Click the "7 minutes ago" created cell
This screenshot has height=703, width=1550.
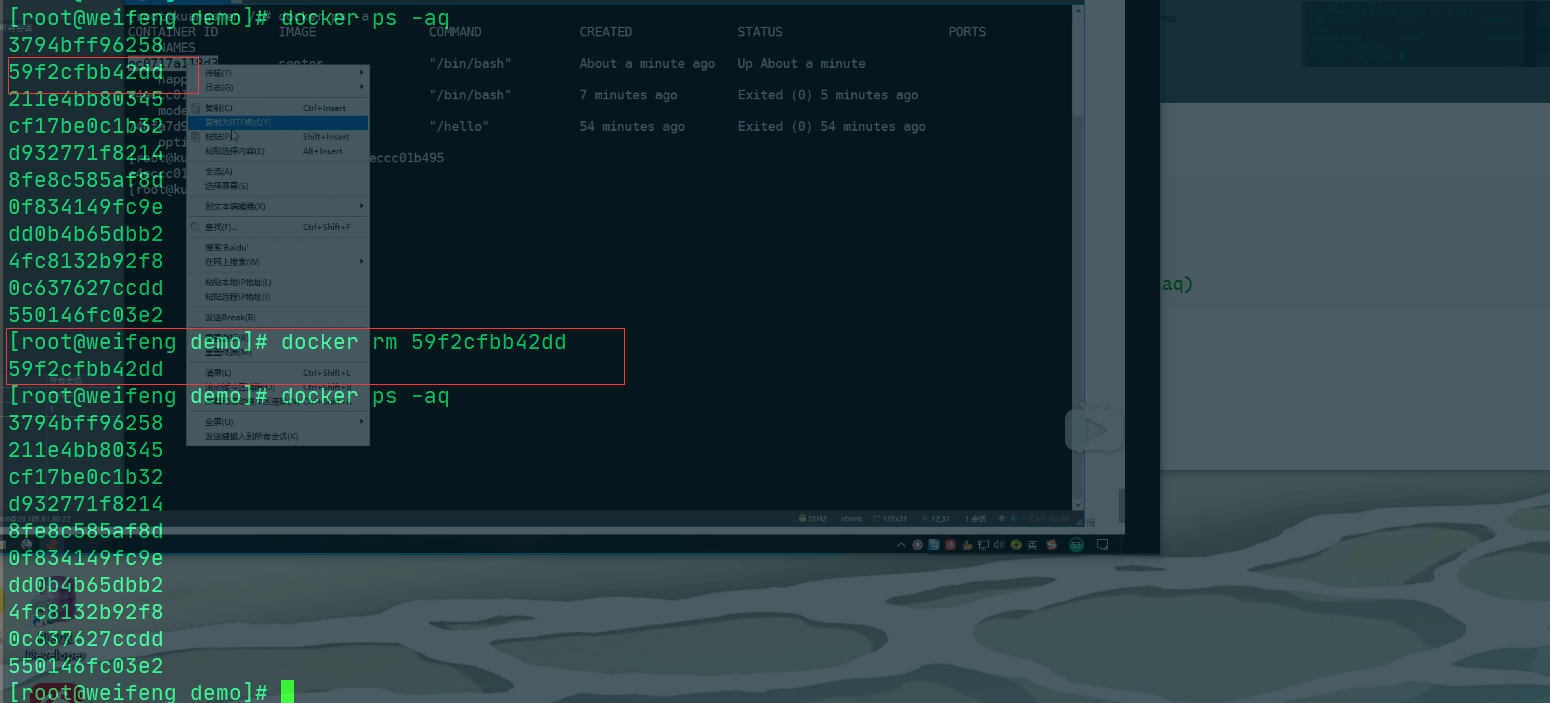[628, 95]
